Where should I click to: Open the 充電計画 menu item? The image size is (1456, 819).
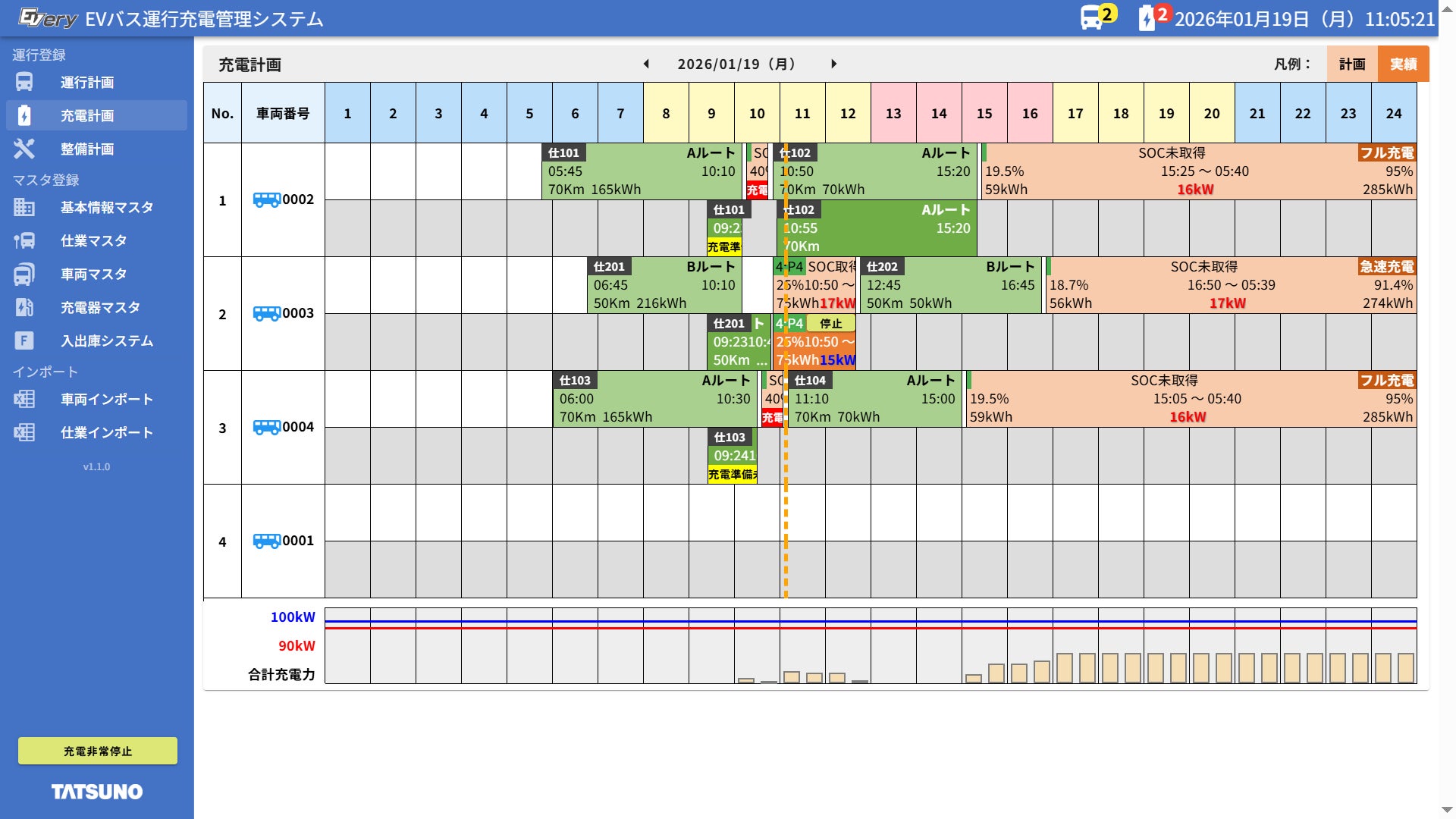click(87, 115)
